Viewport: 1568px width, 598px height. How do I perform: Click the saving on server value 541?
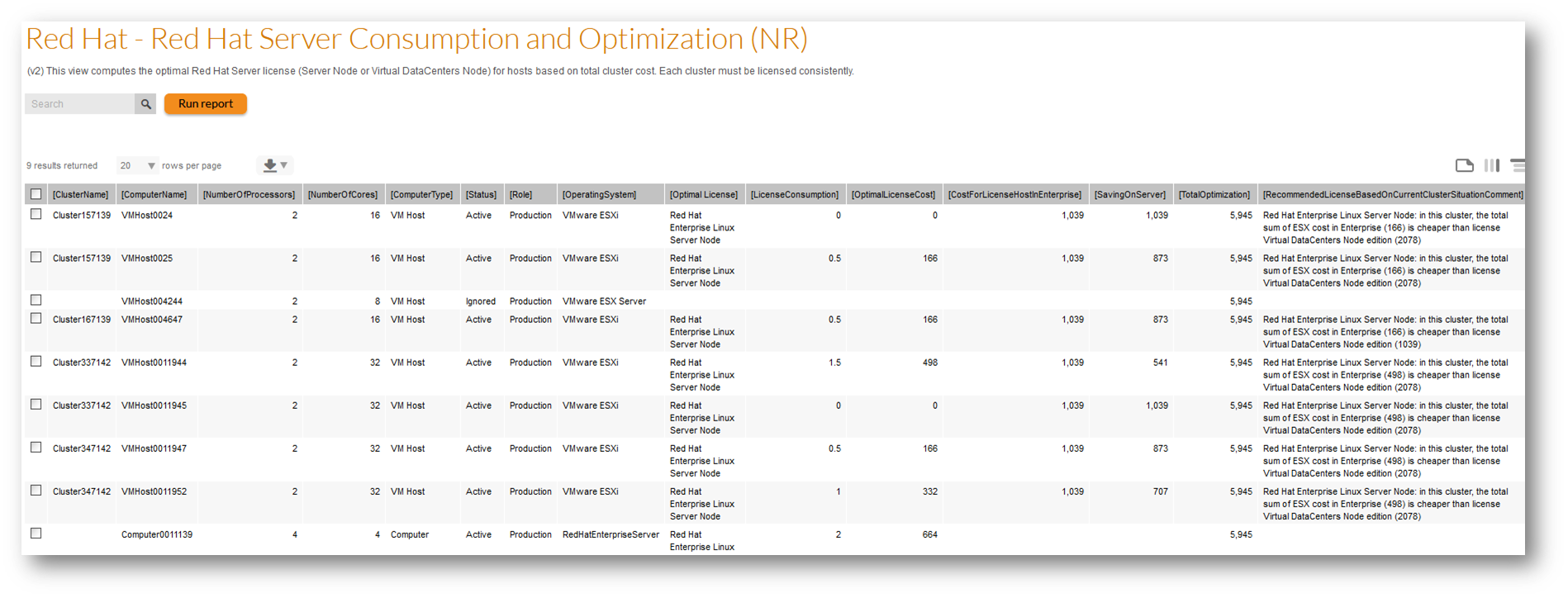pyautogui.click(x=1161, y=363)
